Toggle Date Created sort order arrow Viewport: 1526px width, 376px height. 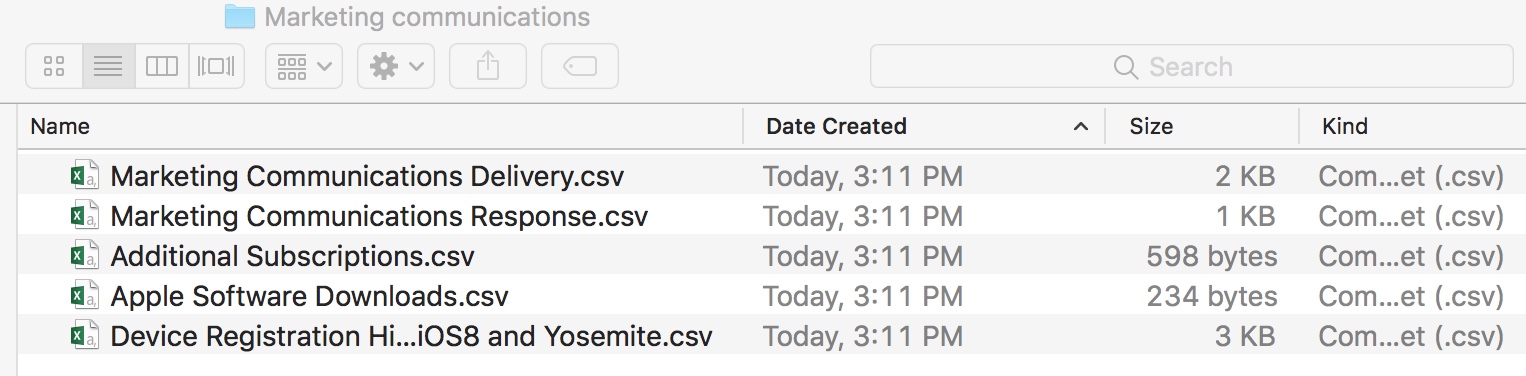(1080, 127)
